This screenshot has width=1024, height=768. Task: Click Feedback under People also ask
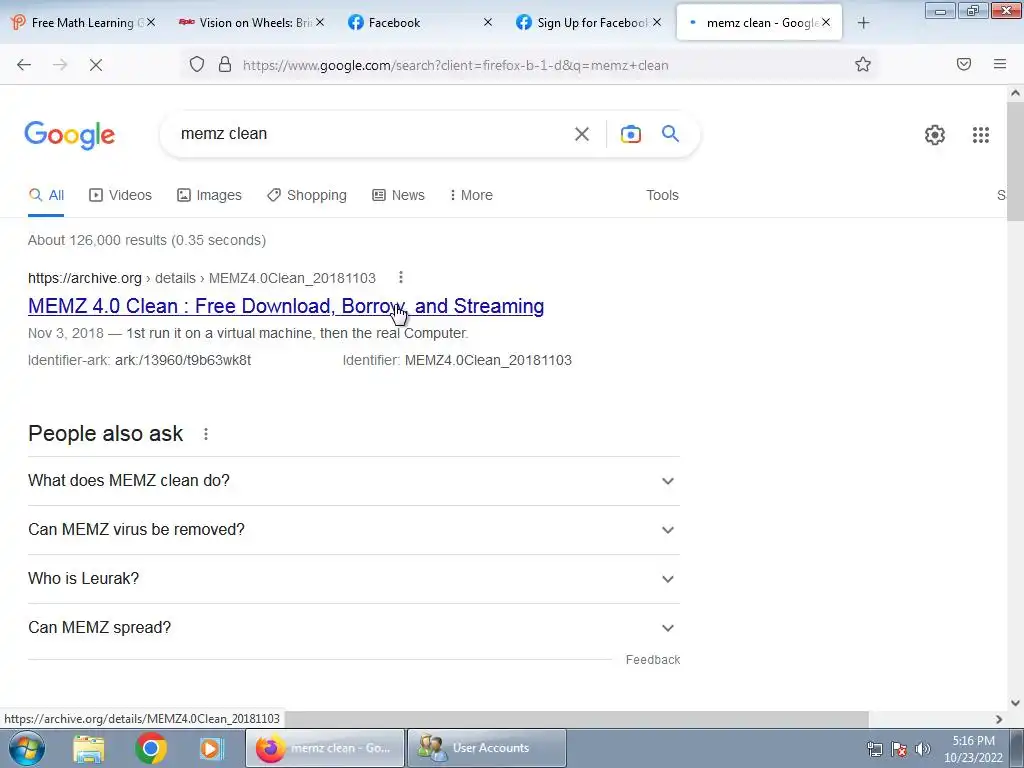pyautogui.click(x=652, y=660)
